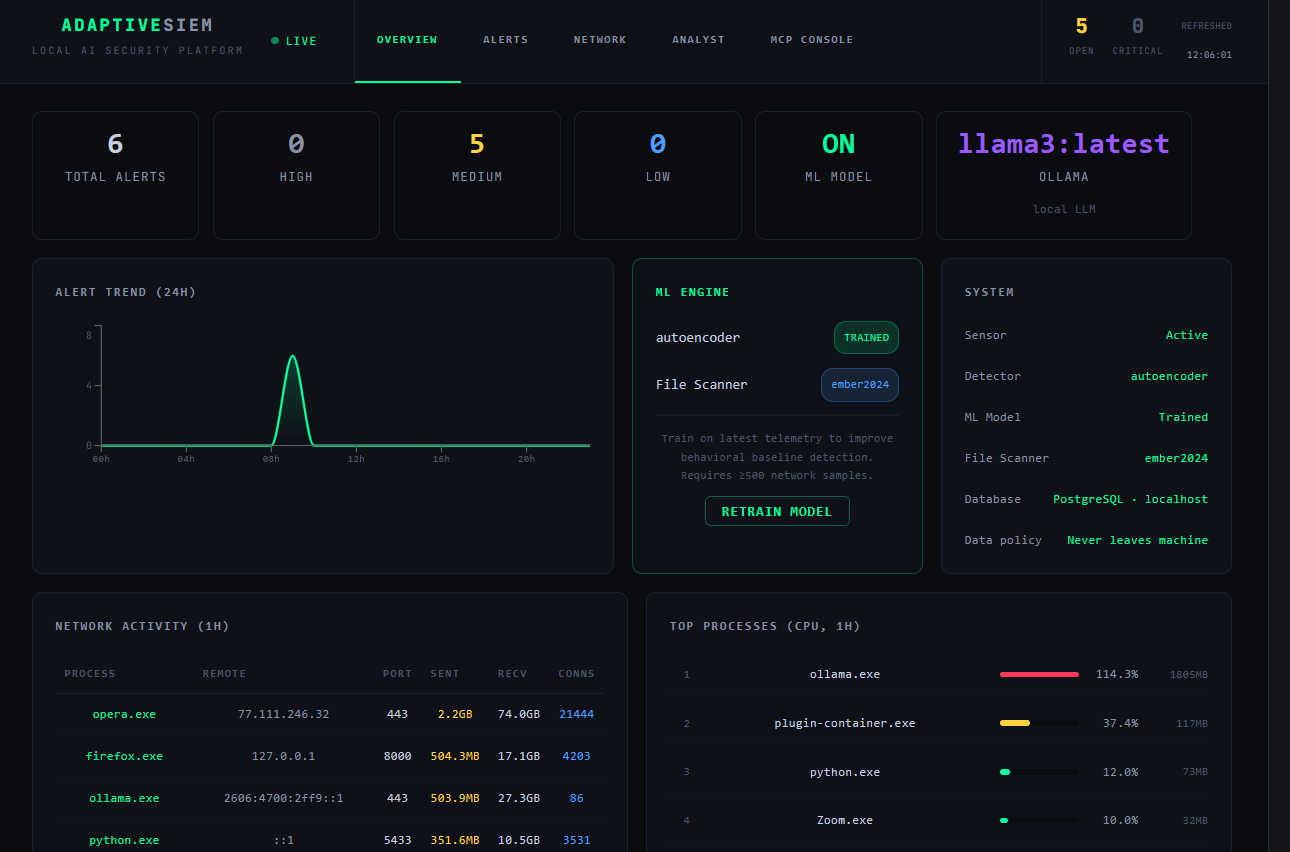The height and width of the screenshot is (852, 1290).
Task: Open opera.exe in network activity
Action: pyautogui.click(x=124, y=714)
